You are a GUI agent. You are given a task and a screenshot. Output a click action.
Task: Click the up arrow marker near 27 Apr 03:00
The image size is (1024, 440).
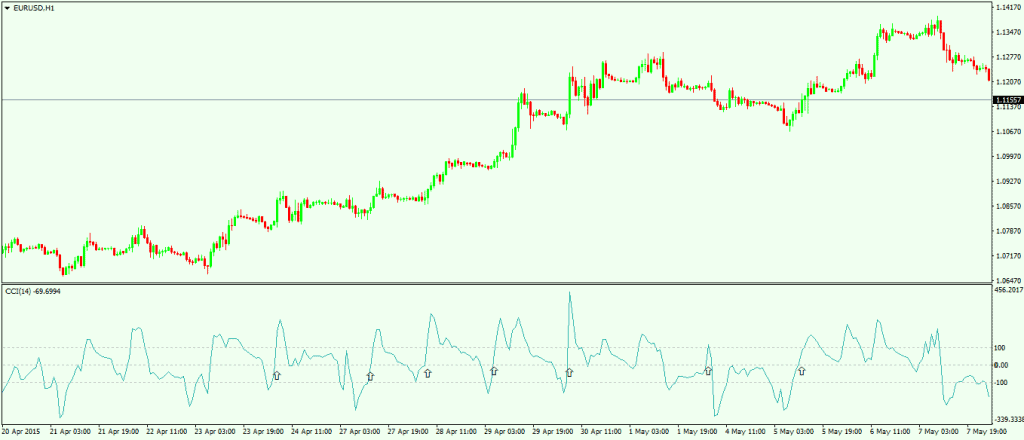point(370,376)
